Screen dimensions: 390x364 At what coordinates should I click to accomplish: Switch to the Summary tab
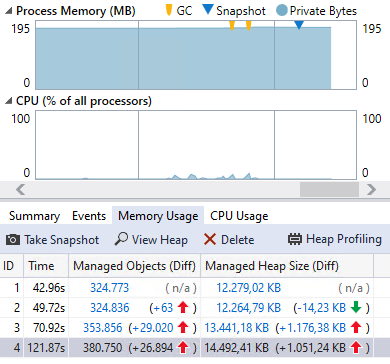[x=34, y=216]
